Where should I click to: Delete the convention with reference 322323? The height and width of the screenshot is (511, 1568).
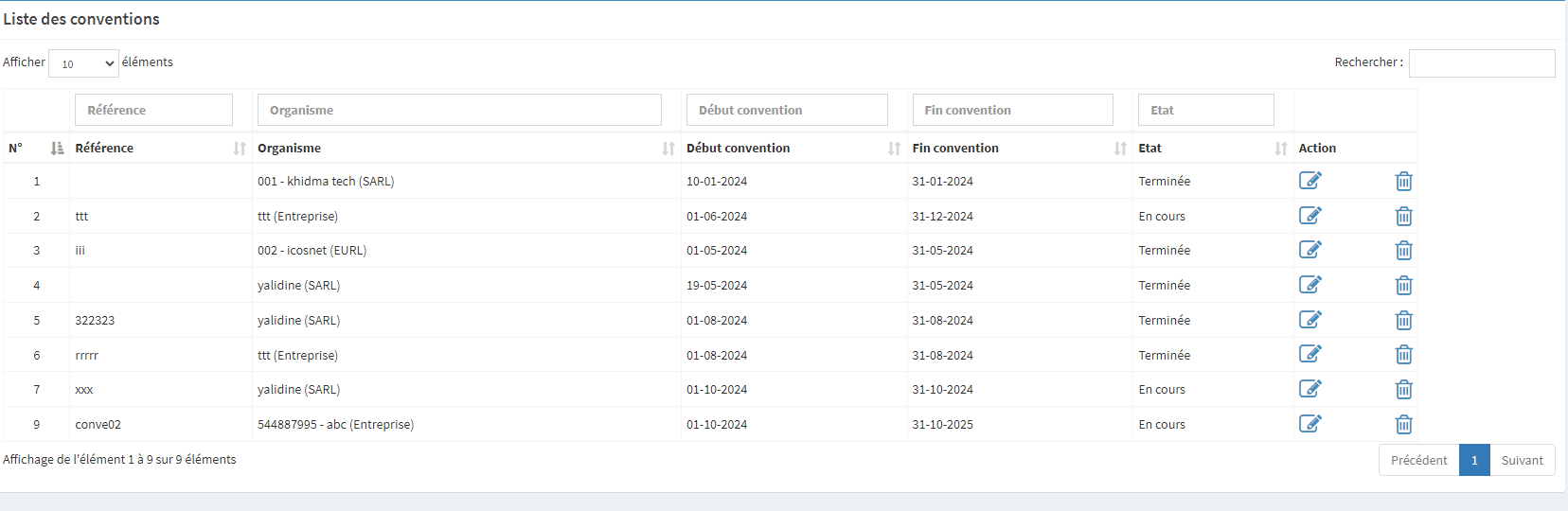click(x=1403, y=321)
